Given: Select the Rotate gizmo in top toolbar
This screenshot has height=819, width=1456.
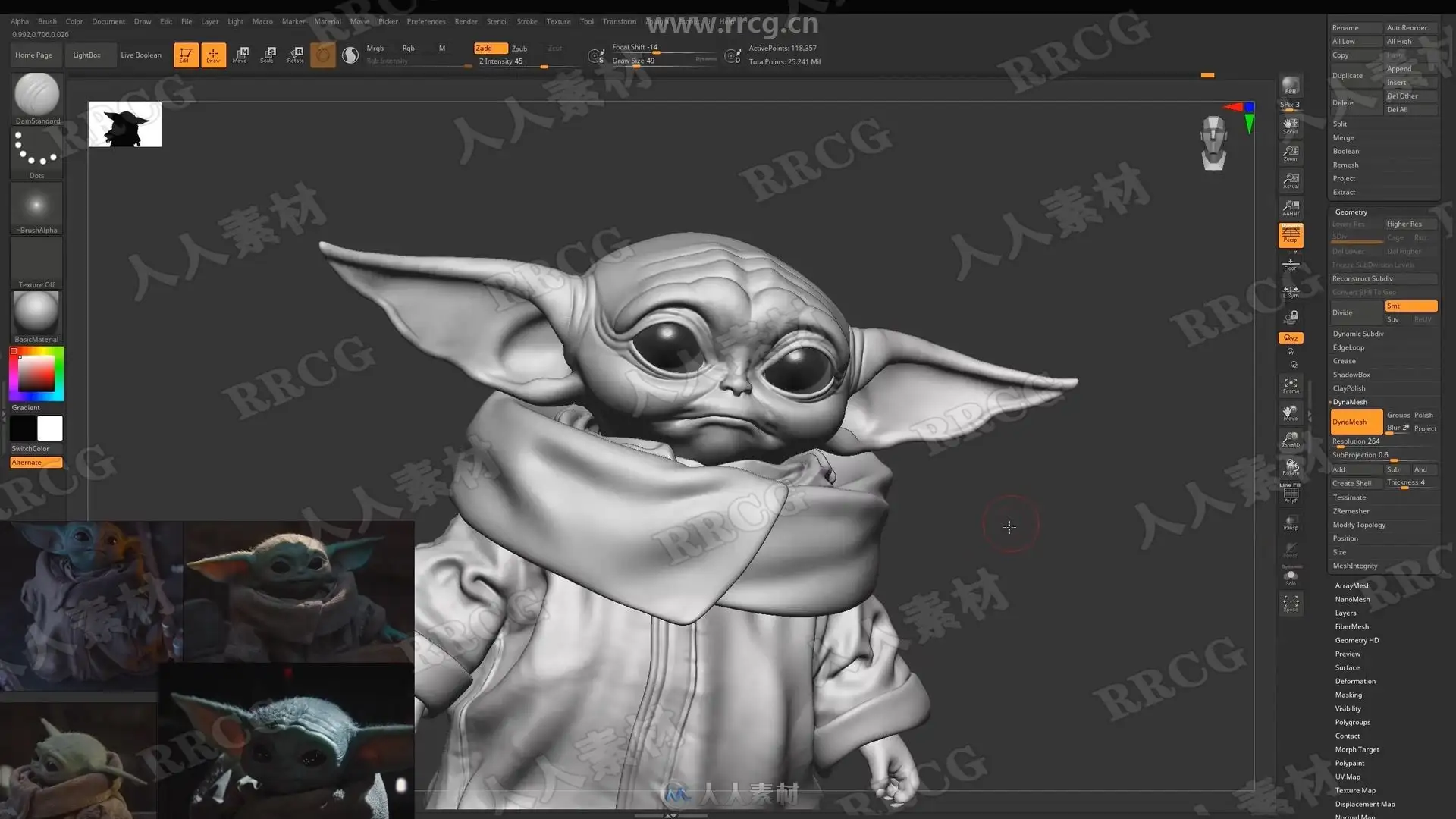Looking at the screenshot, I should point(296,55).
